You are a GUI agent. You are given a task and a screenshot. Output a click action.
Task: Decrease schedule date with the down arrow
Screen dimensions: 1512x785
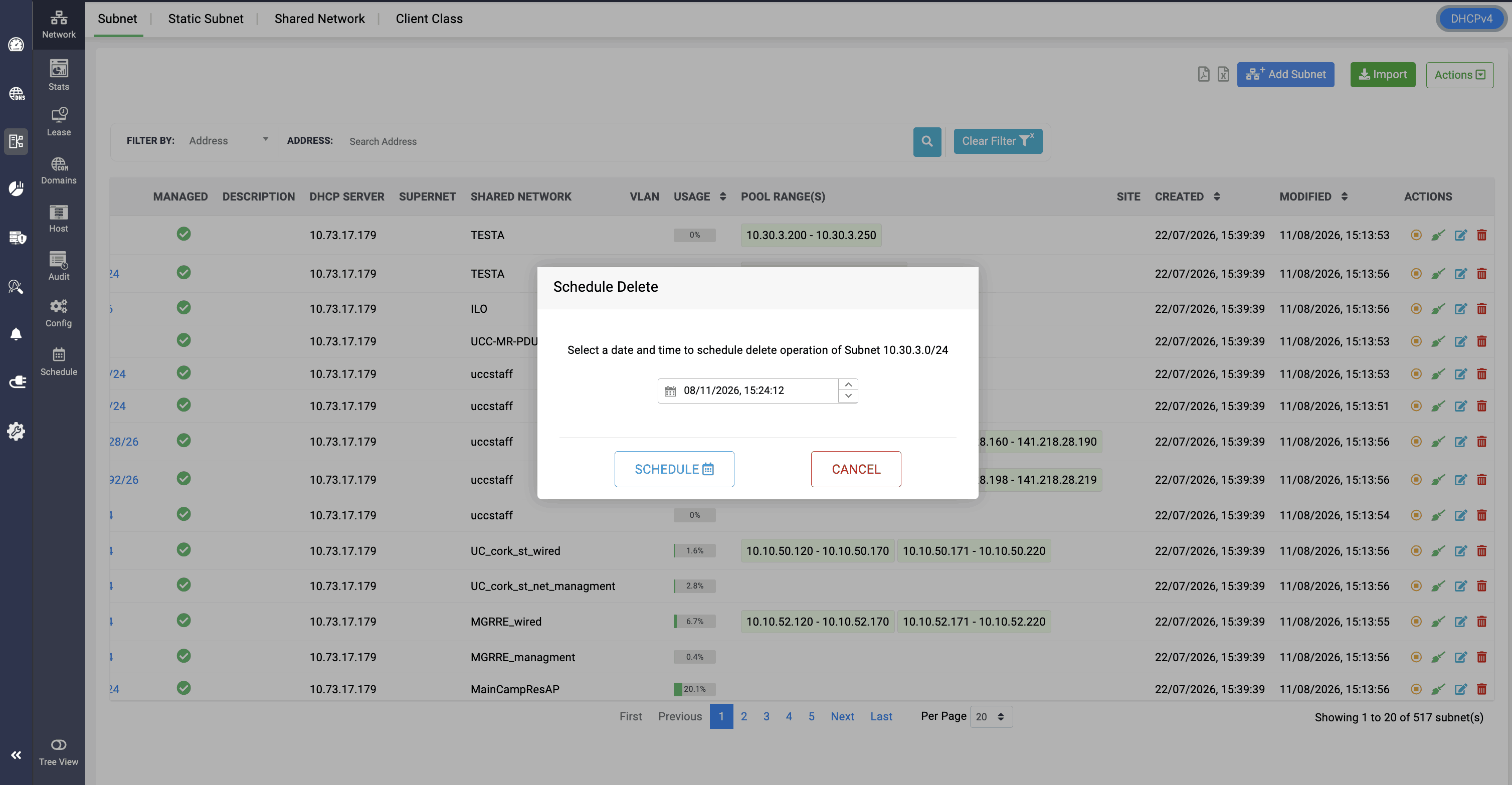[x=848, y=397]
